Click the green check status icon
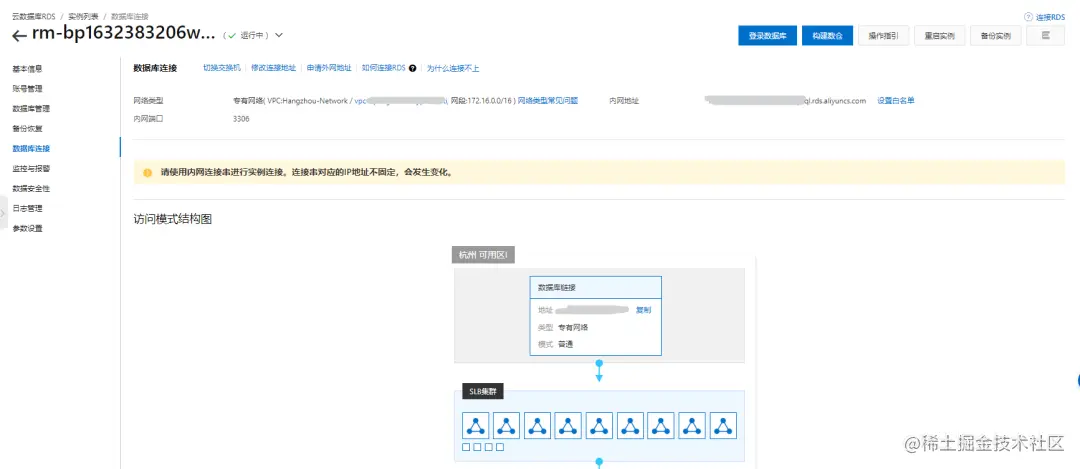This screenshot has height=469, width=1080. pos(233,35)
